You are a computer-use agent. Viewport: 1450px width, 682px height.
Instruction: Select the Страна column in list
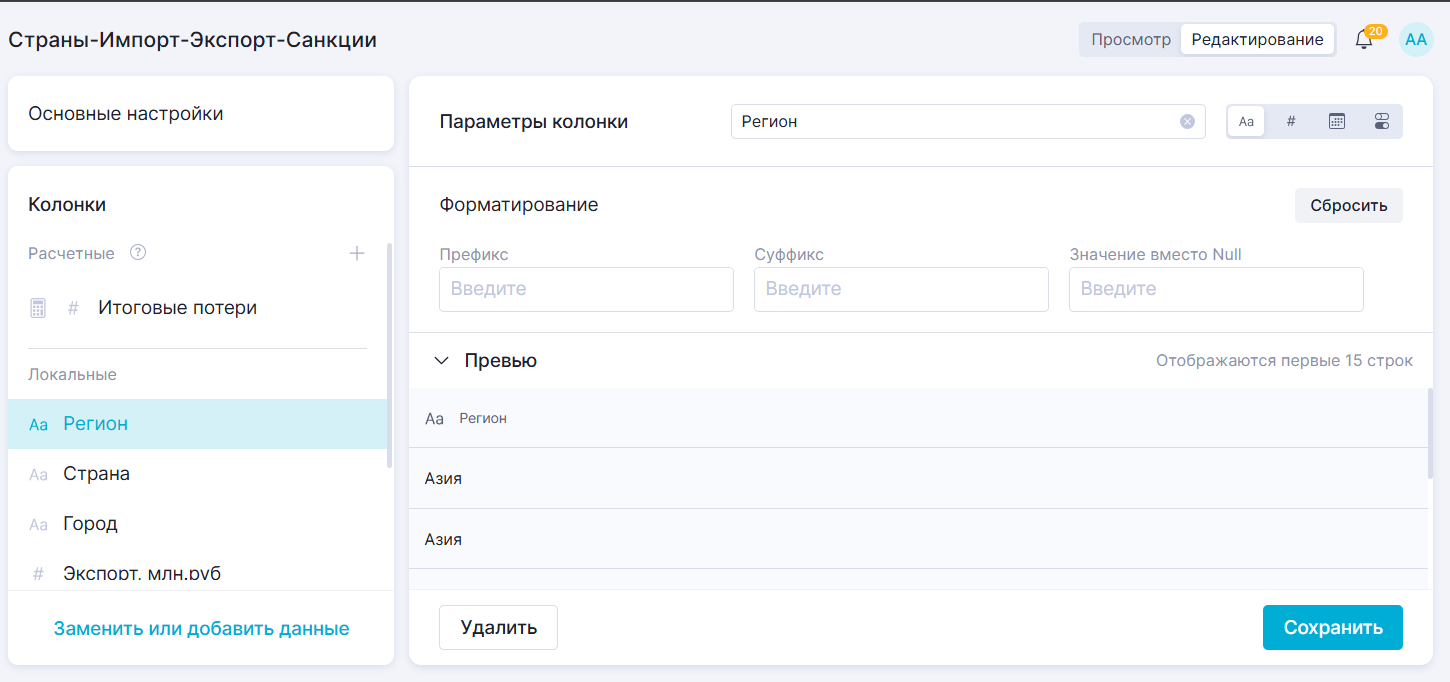coord(97,474)
